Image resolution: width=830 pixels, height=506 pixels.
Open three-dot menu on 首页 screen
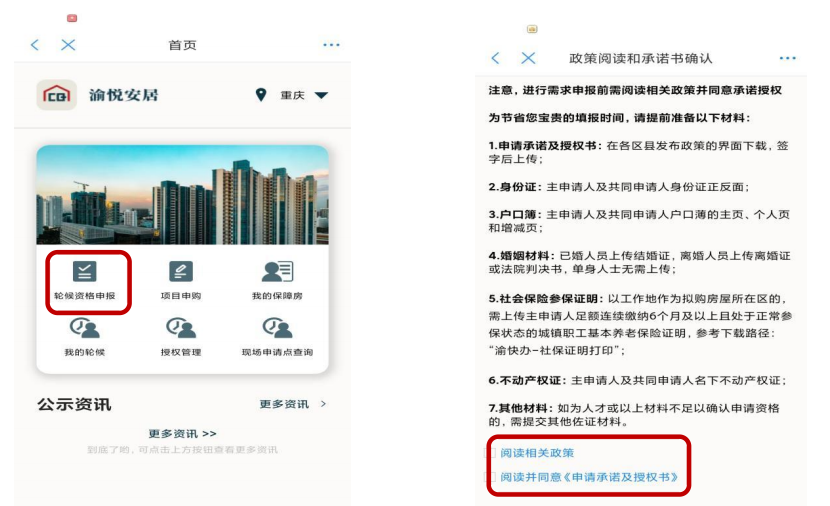click(x=331, y=45)
